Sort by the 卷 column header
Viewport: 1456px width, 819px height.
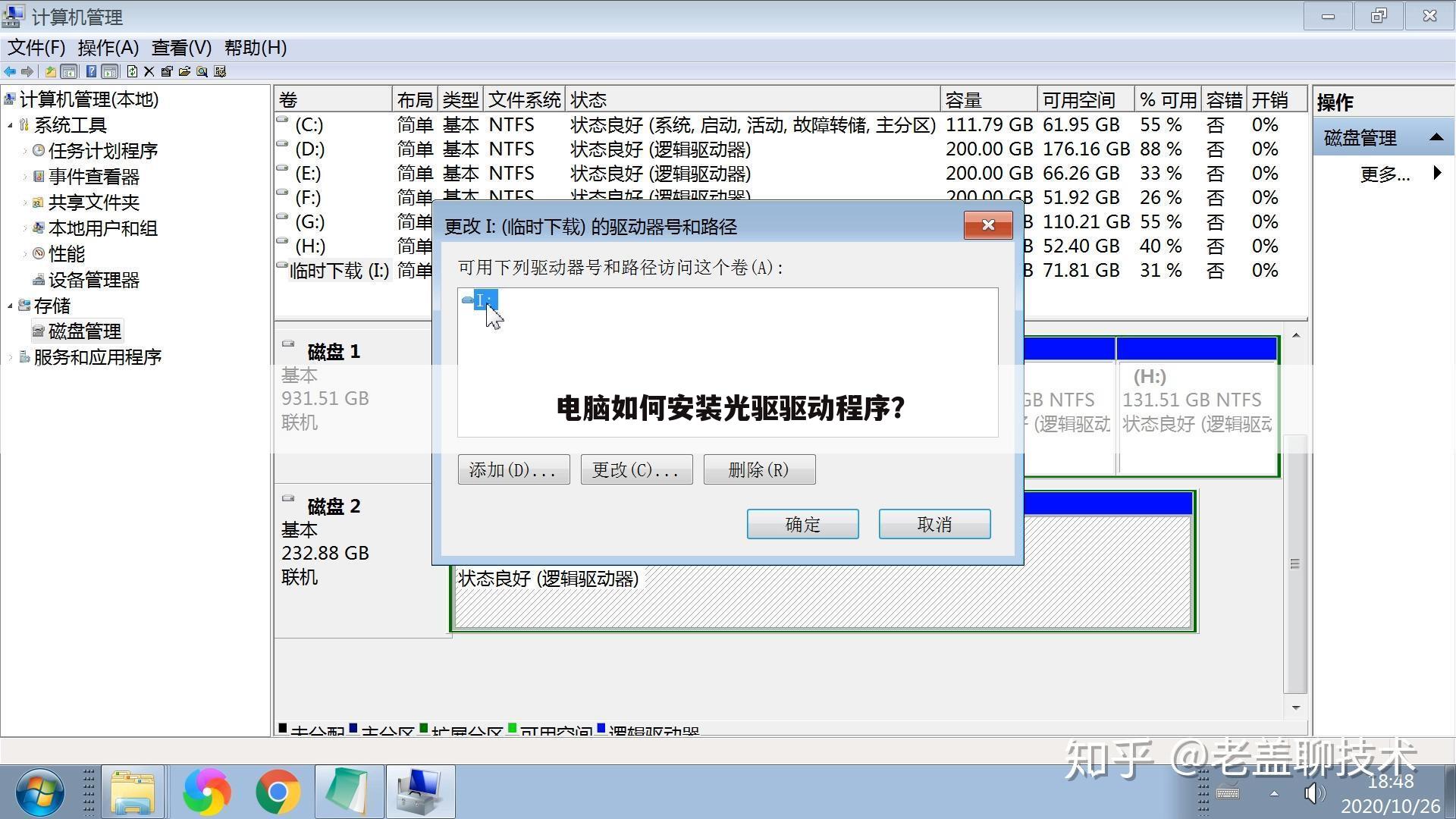[x=333, y=99]
